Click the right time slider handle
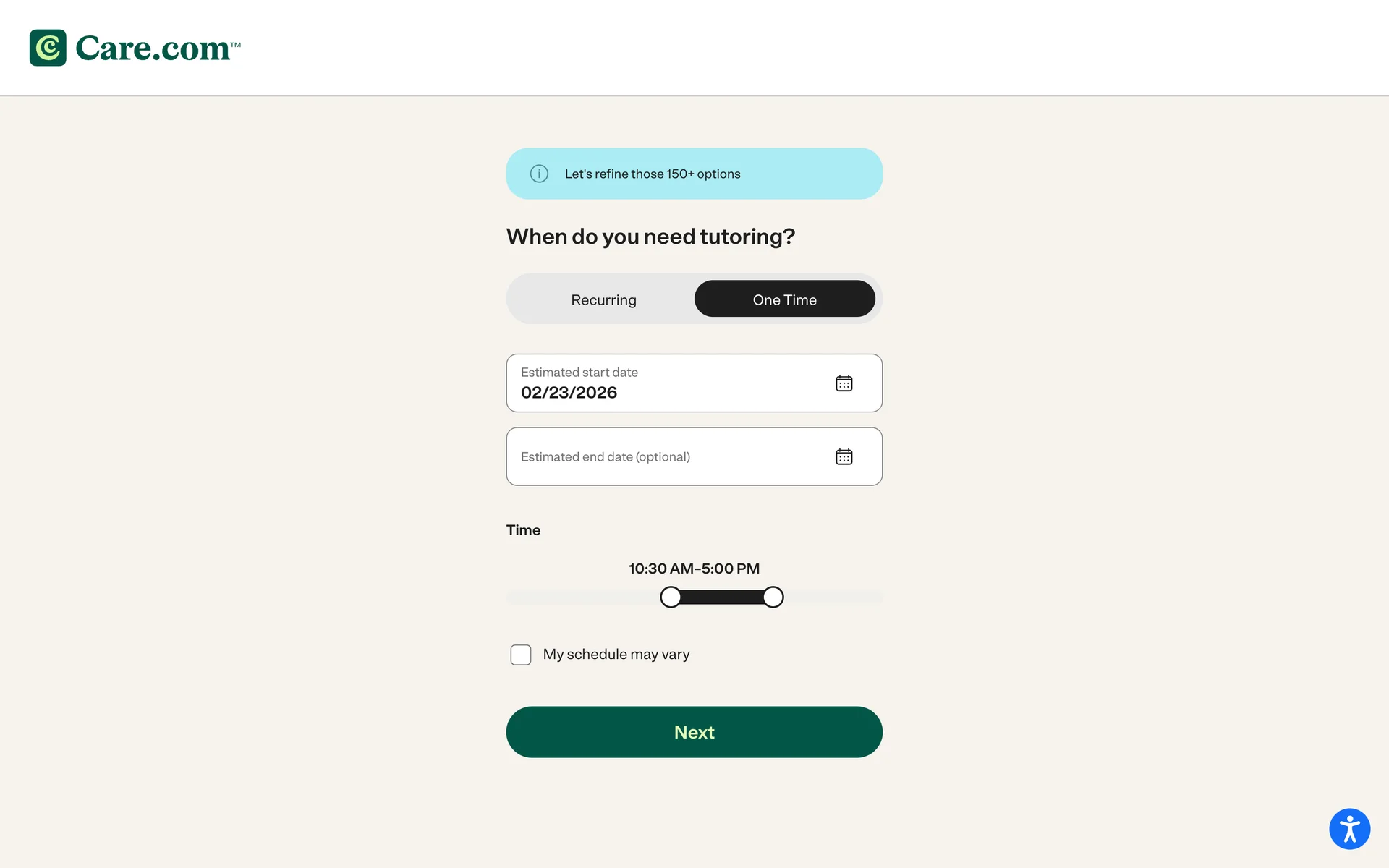Screen dimensions: 1389x868 tap(773, 597)
